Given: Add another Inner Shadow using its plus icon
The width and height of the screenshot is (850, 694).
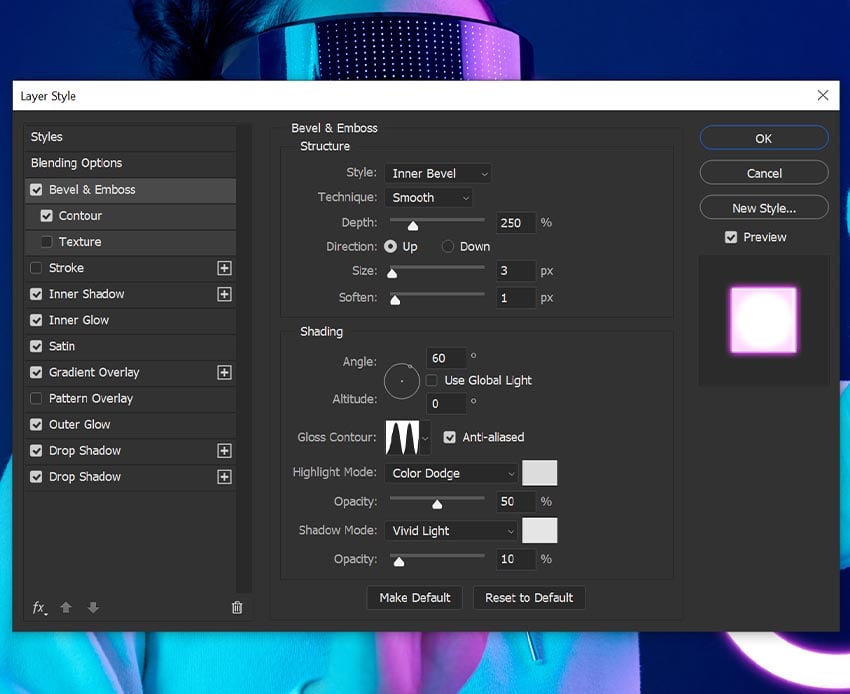Looking at the screenshot, I should click(224, 294).
